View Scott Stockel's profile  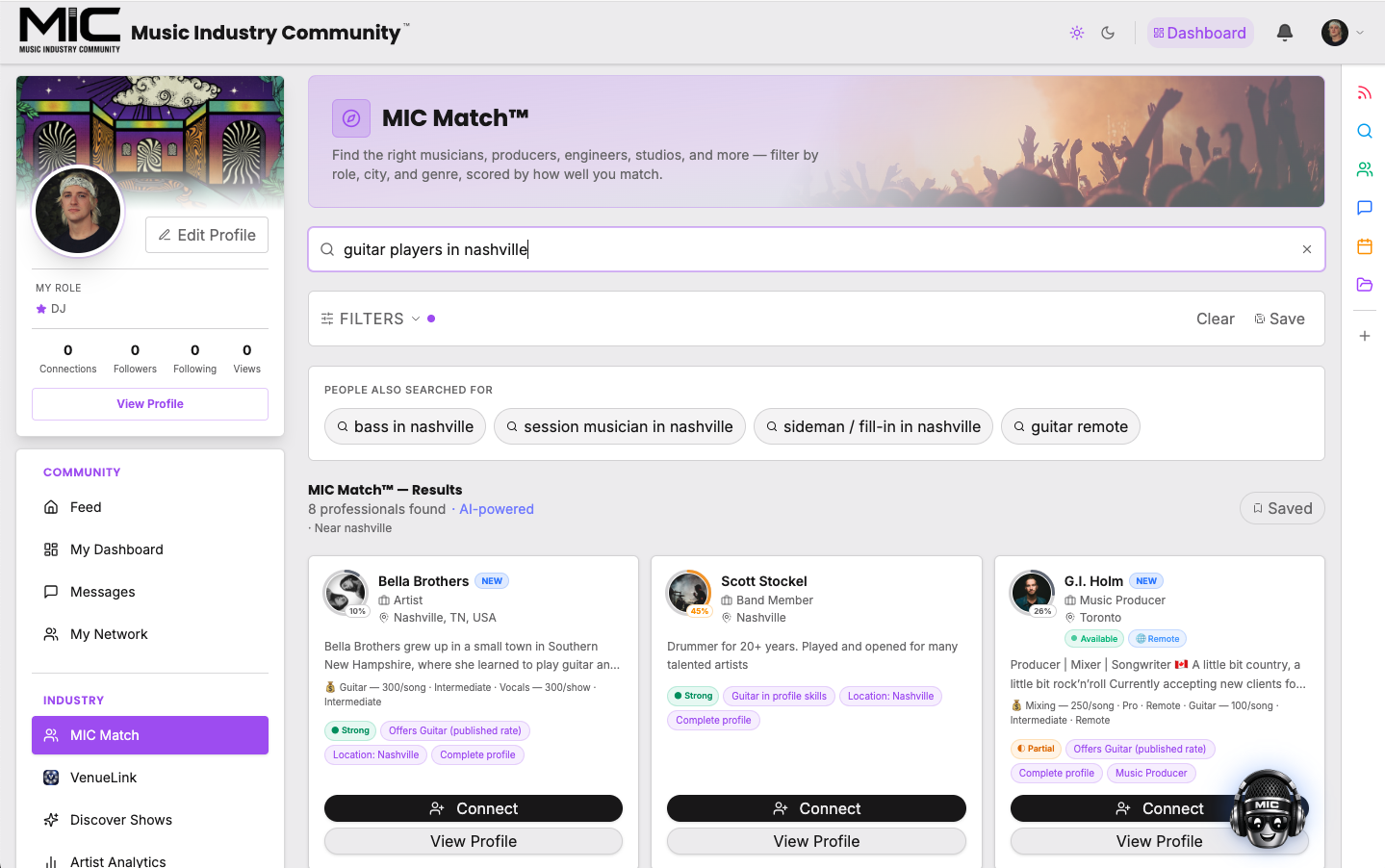pyautogui.click(x=816, y=841)
